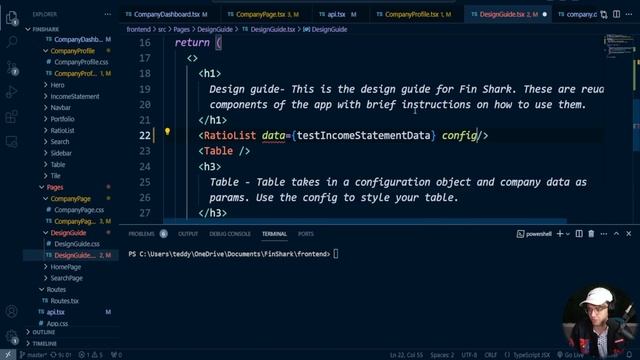Open the Search view in activity bar
This screenshot has width=640, height=360.
click(x=12, y=42)
